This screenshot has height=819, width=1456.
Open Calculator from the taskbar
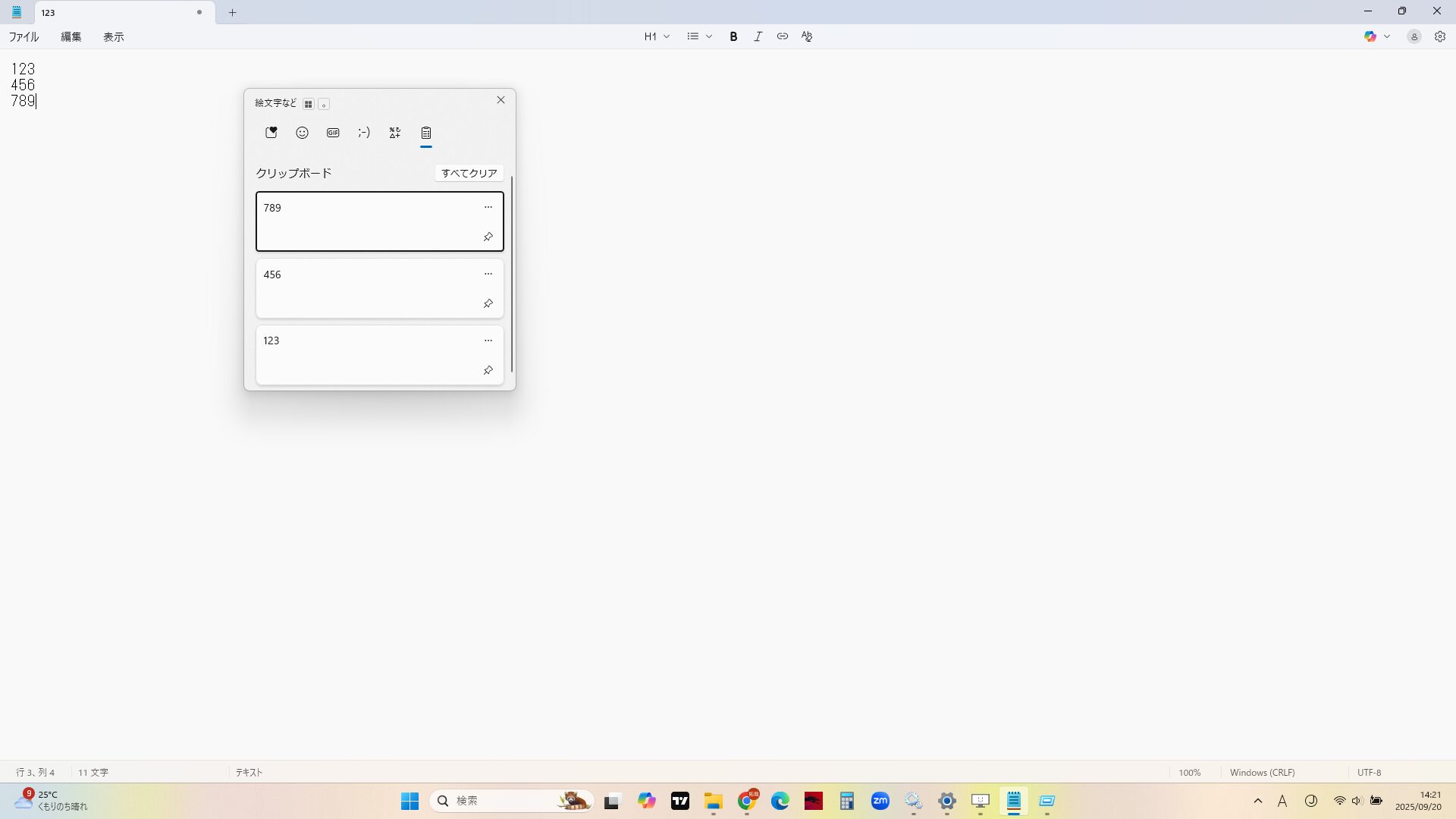pos(846,801)
